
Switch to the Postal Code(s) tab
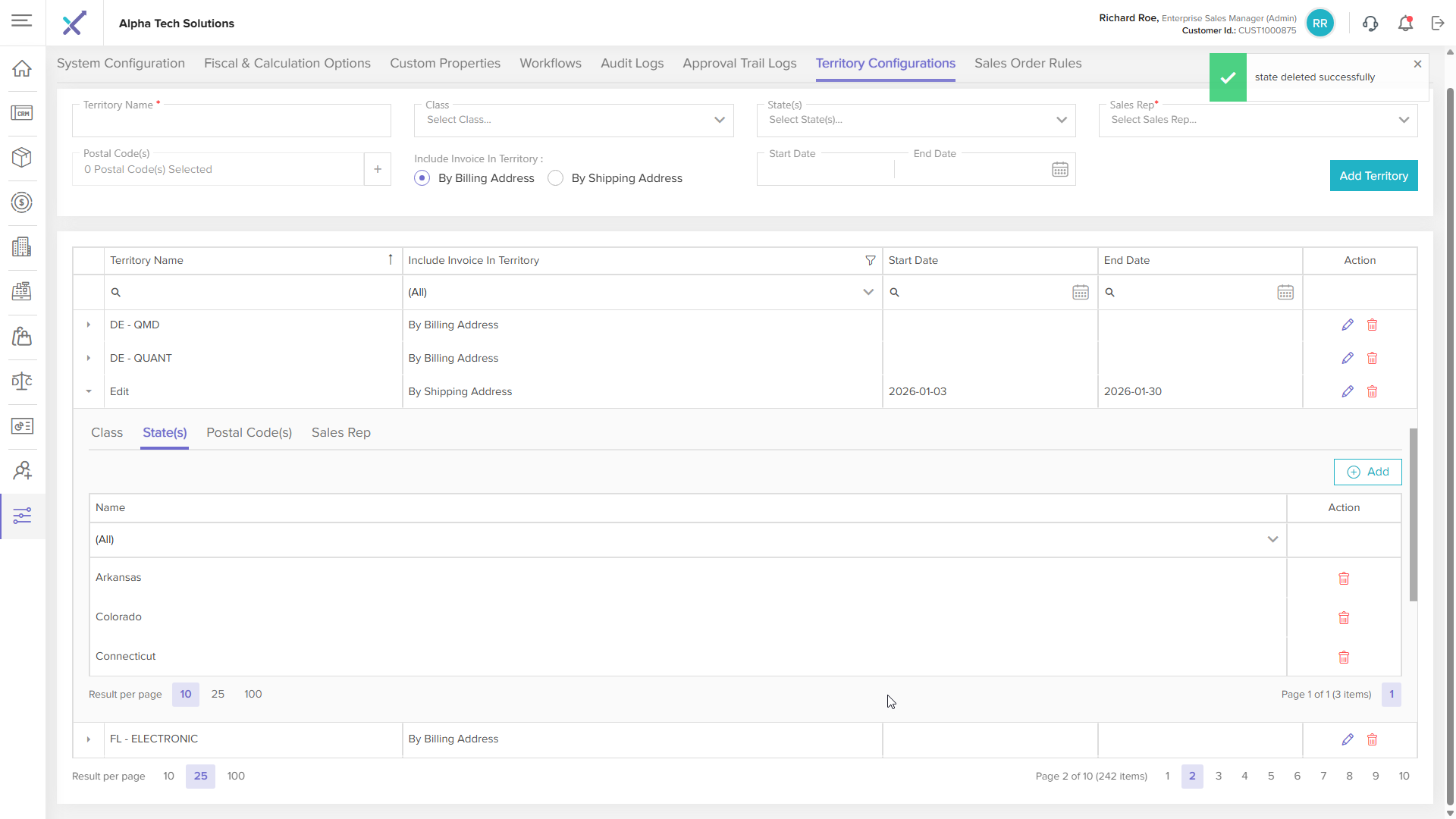pyautogui.click(x=249, y=432)
